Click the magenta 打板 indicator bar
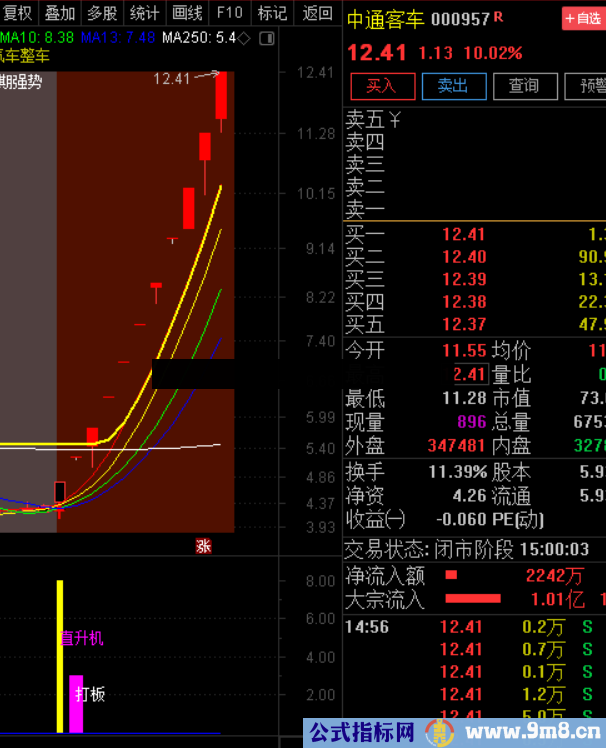This screenshot has width=606, height=748. pos(76,704)
